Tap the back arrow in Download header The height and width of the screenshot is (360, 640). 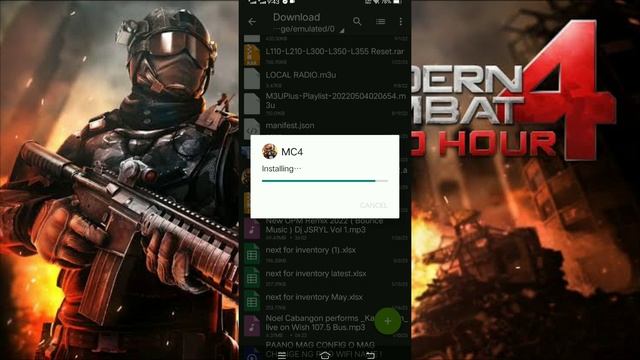[252, 21]
